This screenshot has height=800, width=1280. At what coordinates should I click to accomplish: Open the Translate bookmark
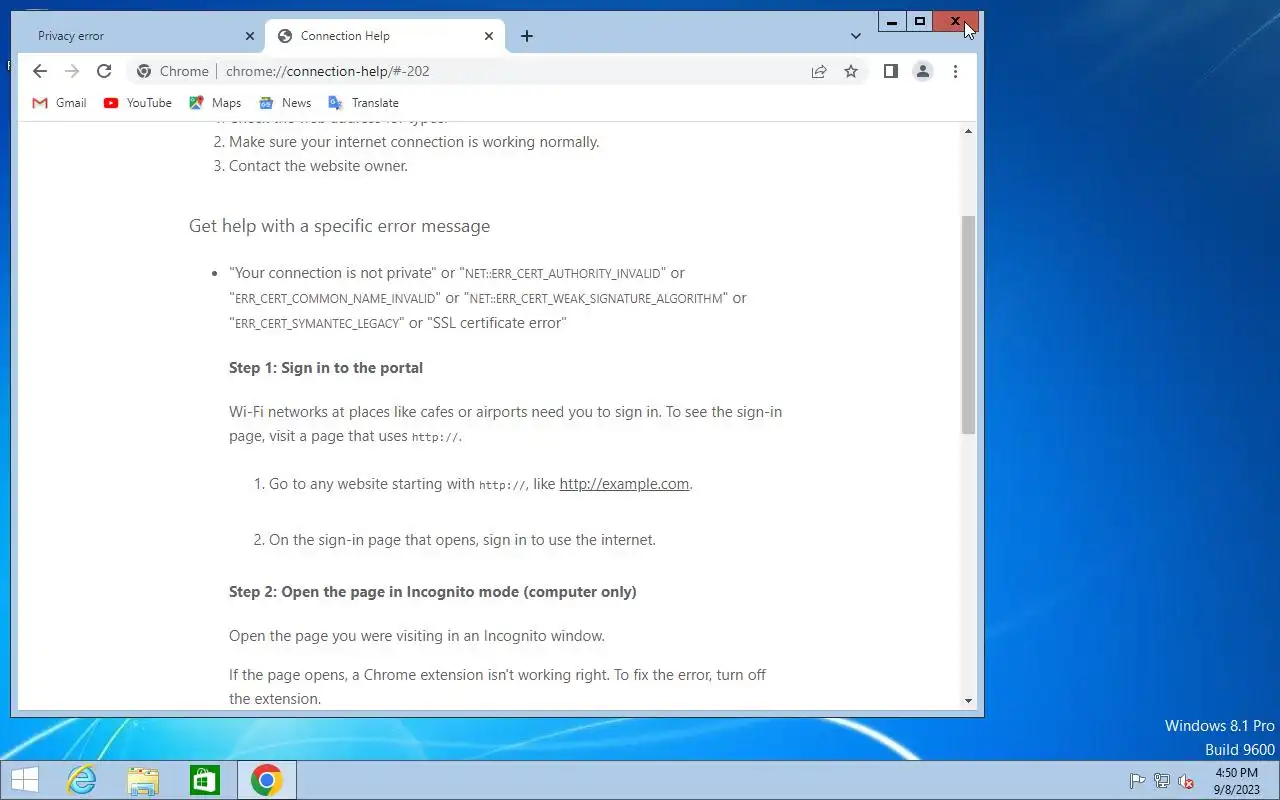point(363,103)
